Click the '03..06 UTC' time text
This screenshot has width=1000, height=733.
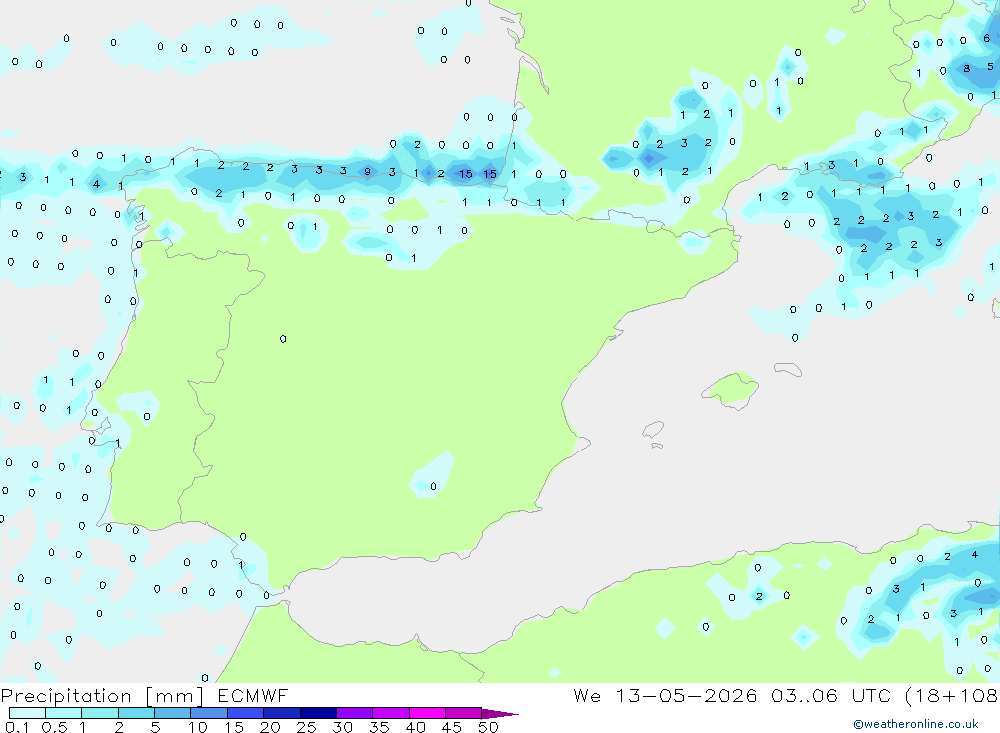point(830,696)
